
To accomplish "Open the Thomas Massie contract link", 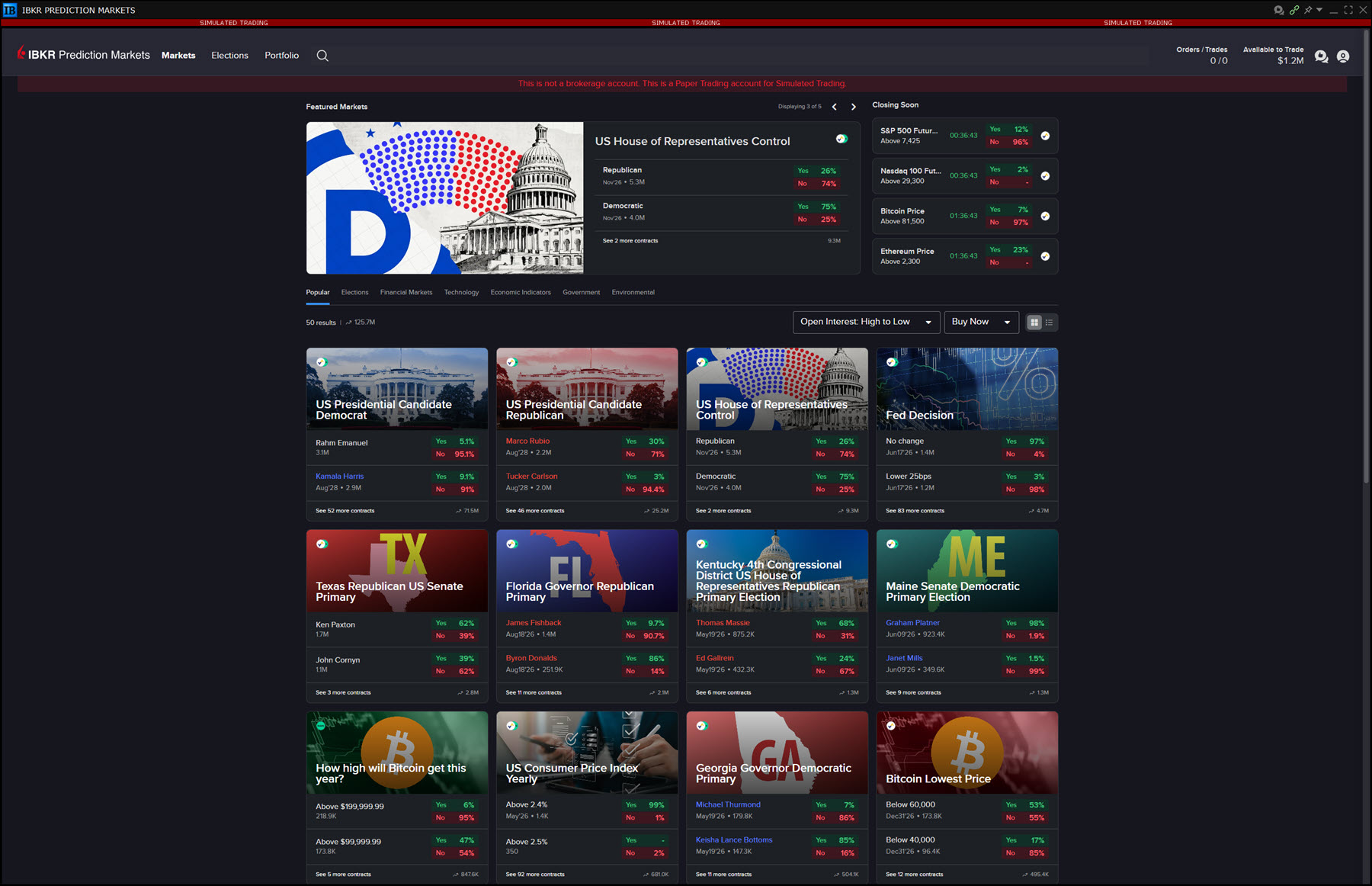I will pos(723,623).
